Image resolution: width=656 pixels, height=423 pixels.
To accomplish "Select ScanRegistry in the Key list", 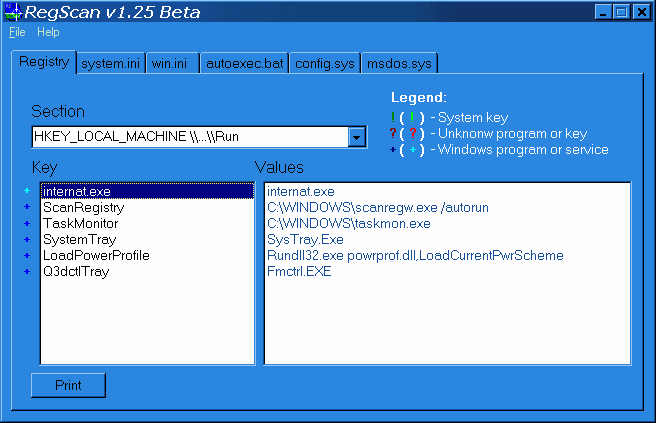I will 147,208.
